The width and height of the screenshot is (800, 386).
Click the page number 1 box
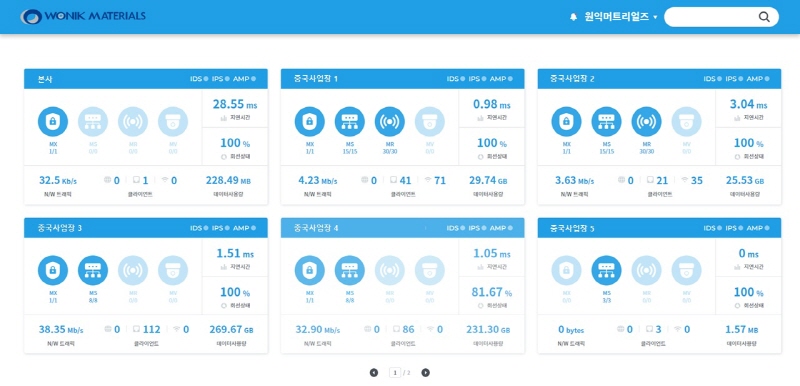[395, 373]
